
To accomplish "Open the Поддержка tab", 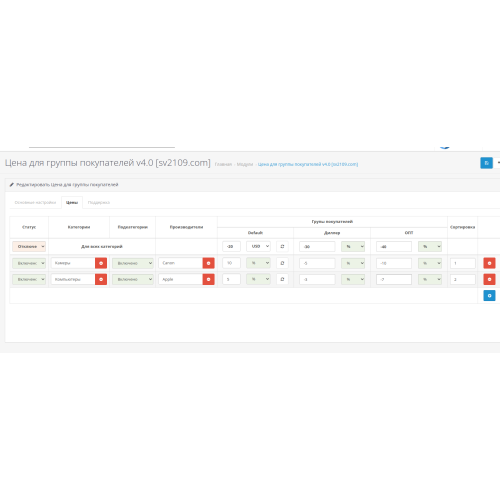I will coord(99,202).
